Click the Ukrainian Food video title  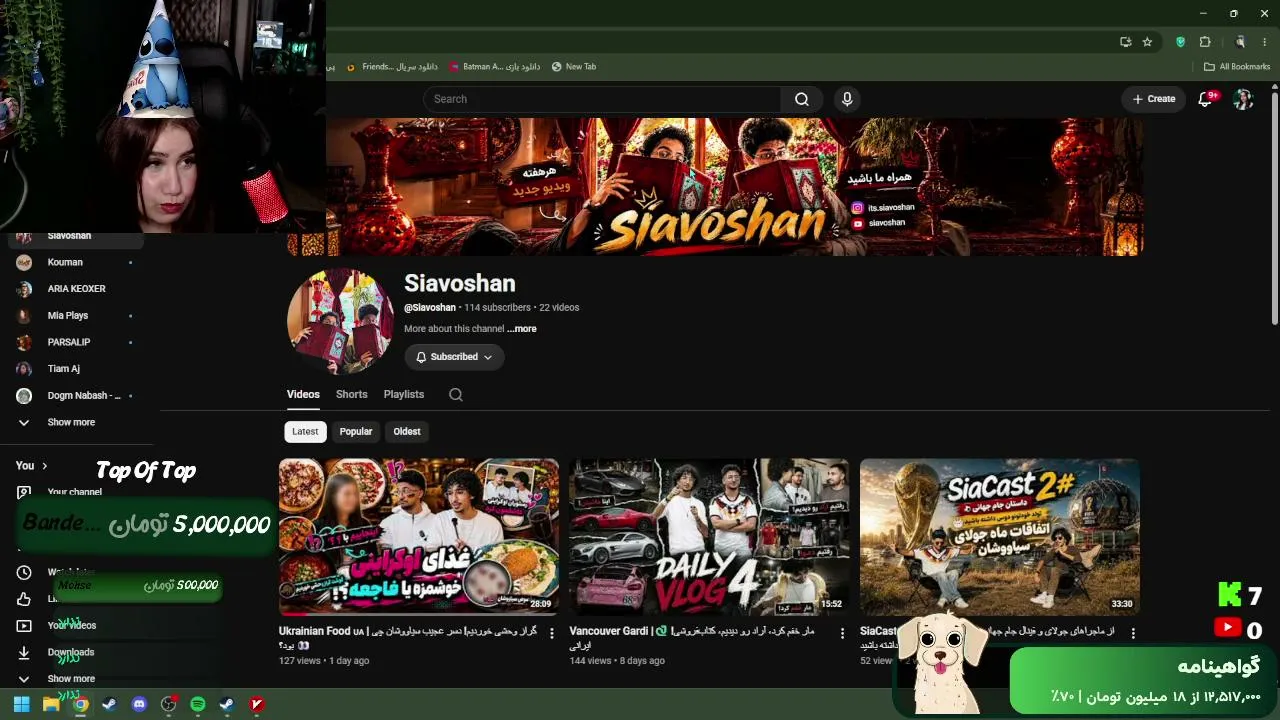point(408,638)
